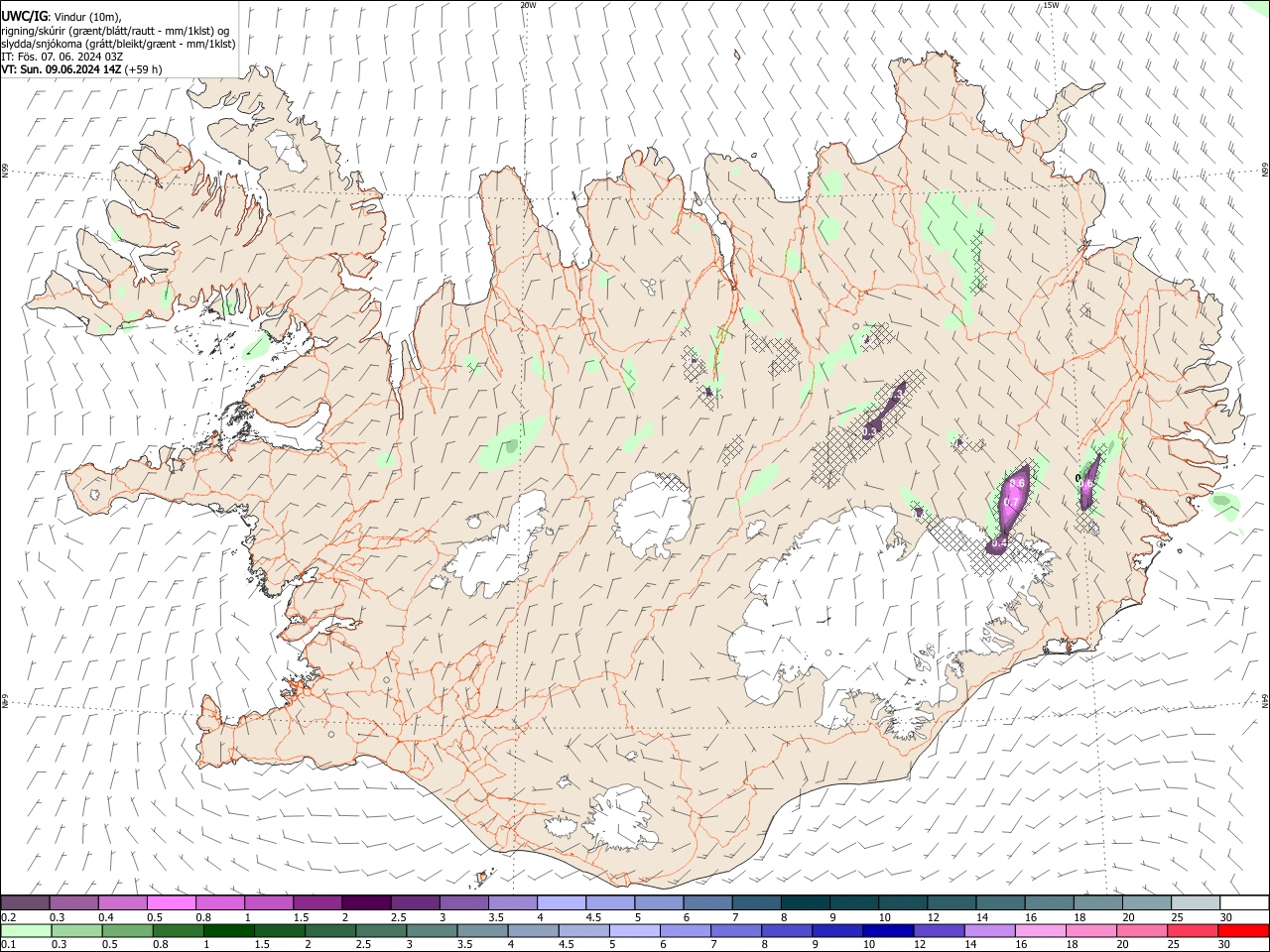Pick the 0.8–1 swatch in the green rain scale
The image size is (1270, 952).
click(180, 931)
